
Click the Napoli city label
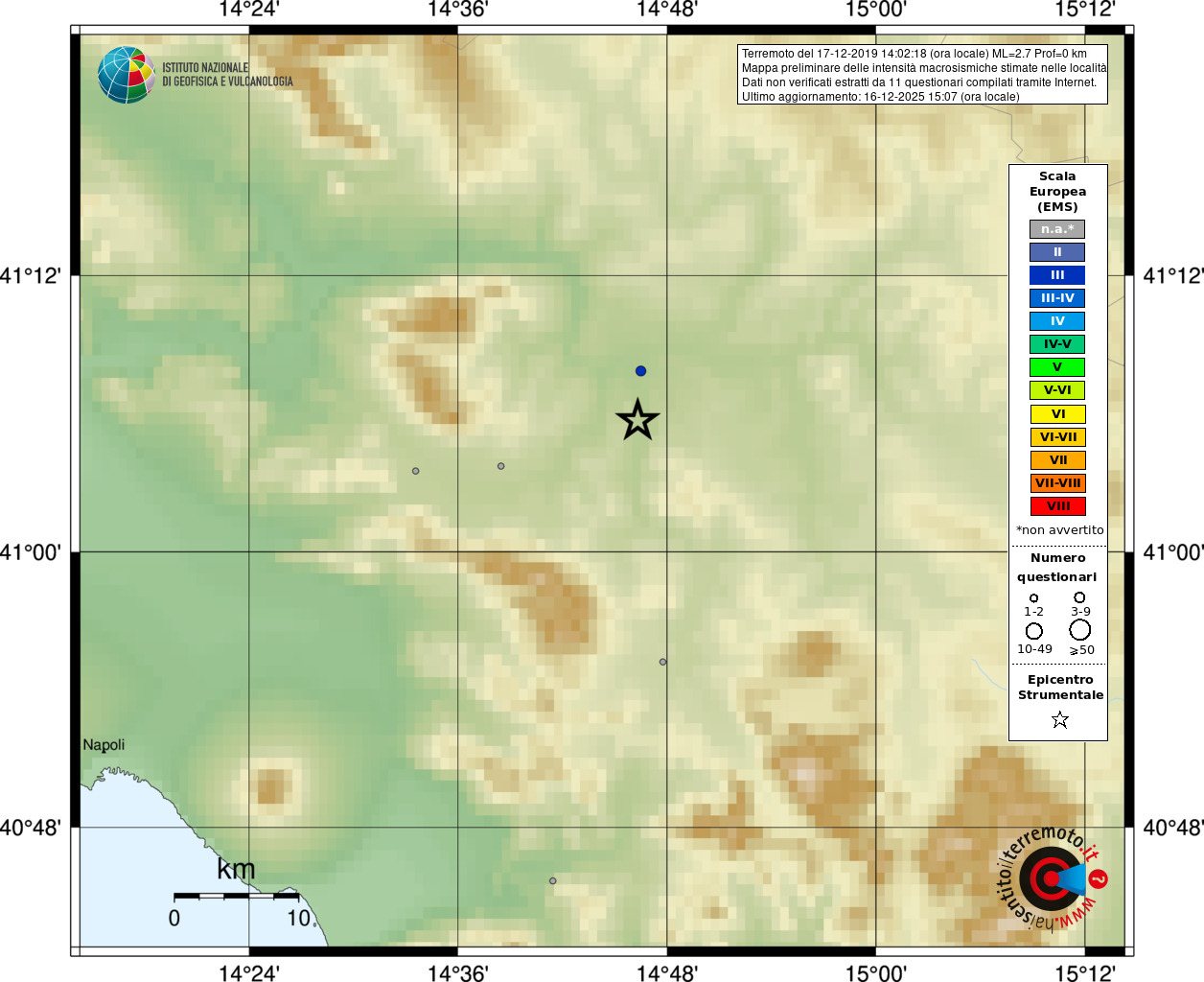tap(104, 745)
